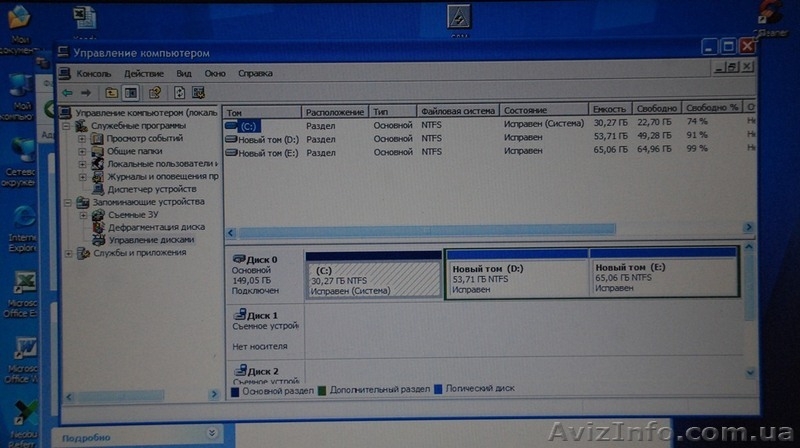The image size is (800, 448).
Task: Expand the Просмотр событий node
Action: (x=82, y=138)
